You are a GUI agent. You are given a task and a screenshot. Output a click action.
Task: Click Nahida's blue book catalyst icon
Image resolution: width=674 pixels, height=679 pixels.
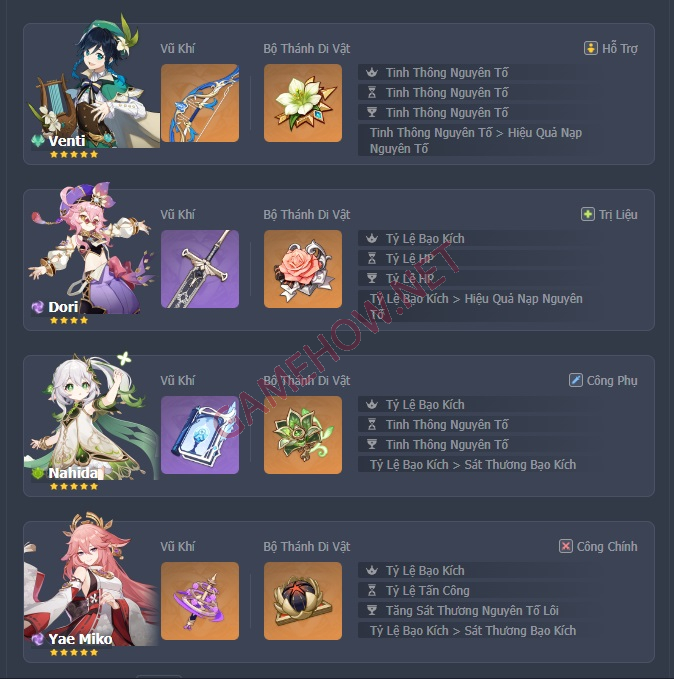click(x=200, y=435)
